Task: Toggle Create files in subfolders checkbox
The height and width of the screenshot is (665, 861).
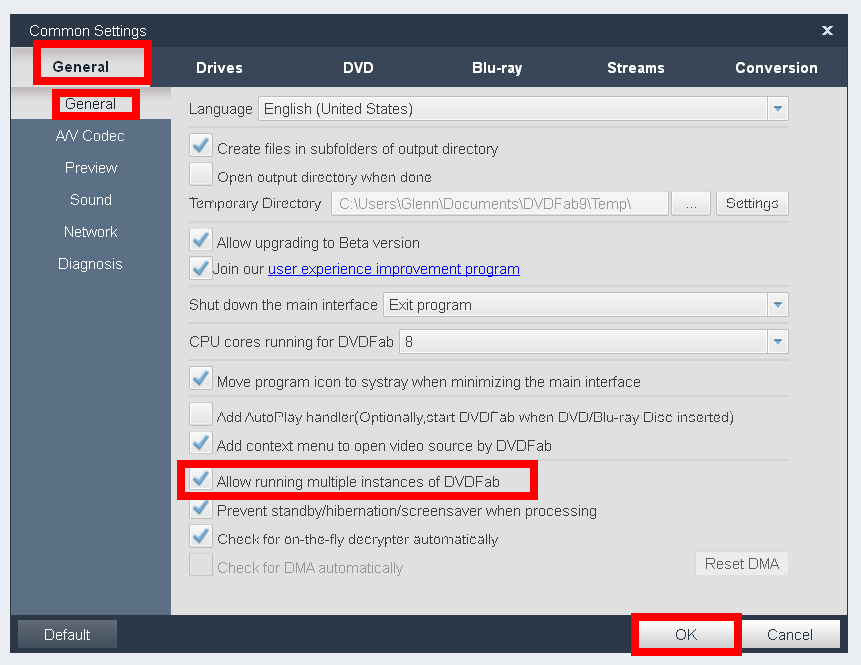Action: (201, 146)
